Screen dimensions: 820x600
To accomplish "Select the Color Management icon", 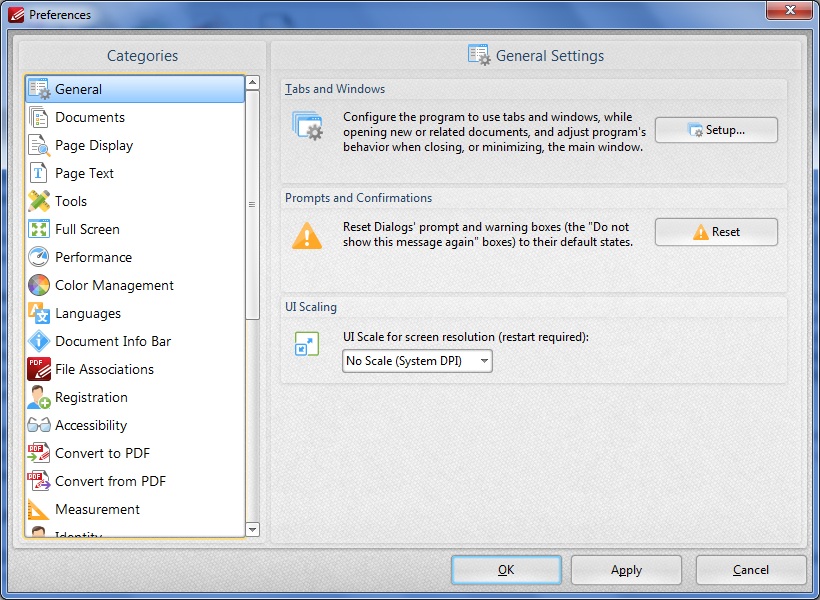I will tap(37, 285).
